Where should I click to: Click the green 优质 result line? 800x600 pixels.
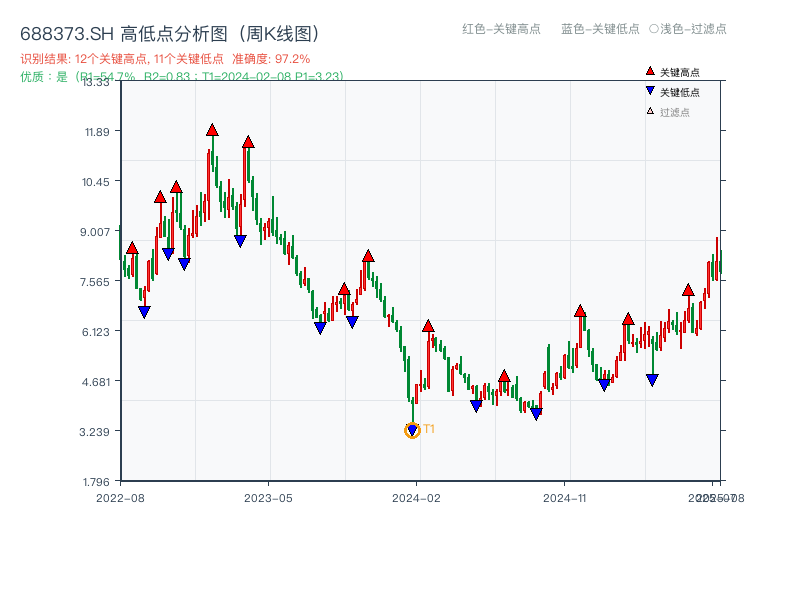[182, 77]
